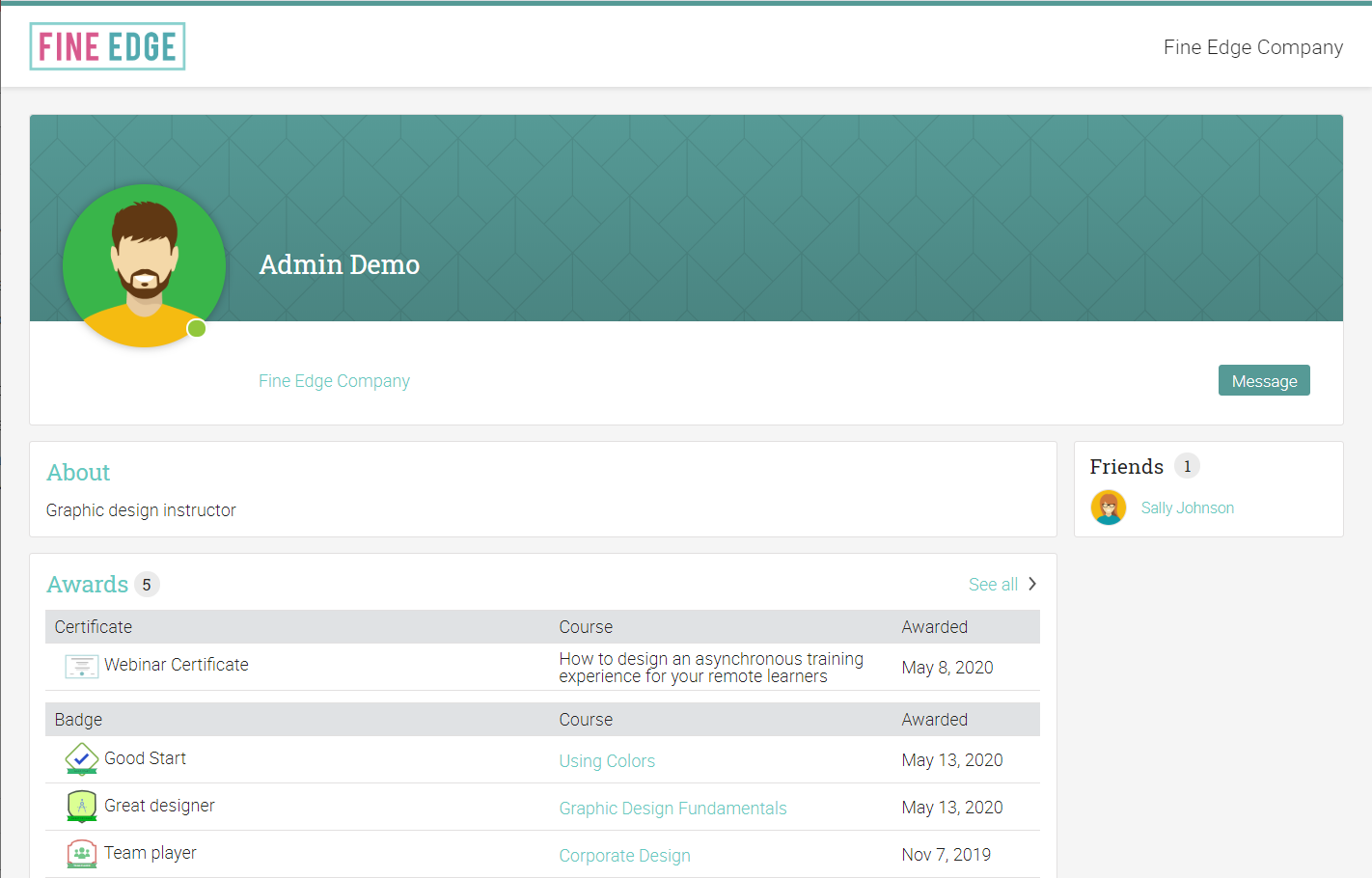Click the Great designer badge icon
Screen dimensions: 1372x878
coord(81,807)
